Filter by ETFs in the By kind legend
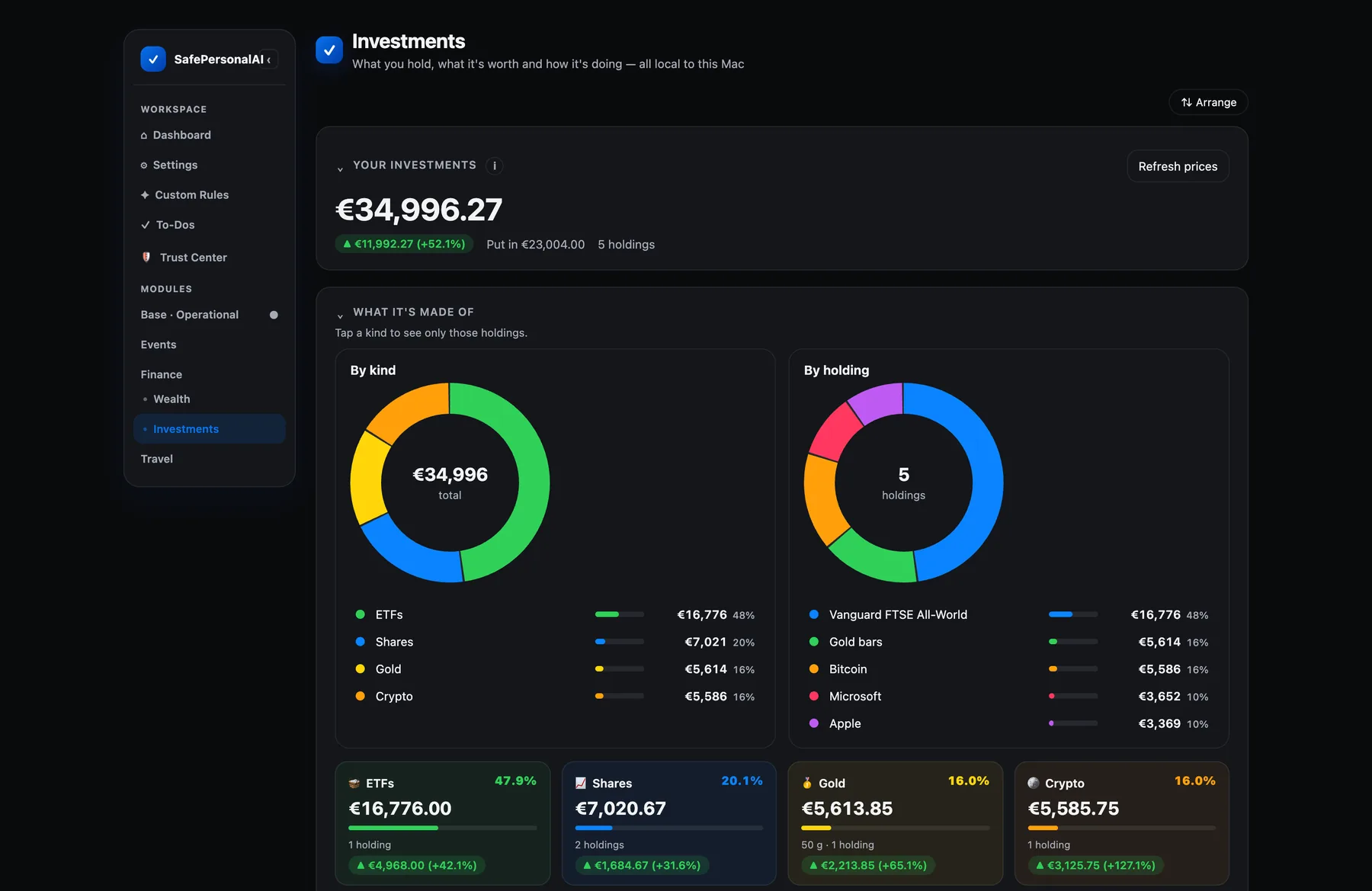The width and height of the screenshot is (1372, 891). (555, 614)
